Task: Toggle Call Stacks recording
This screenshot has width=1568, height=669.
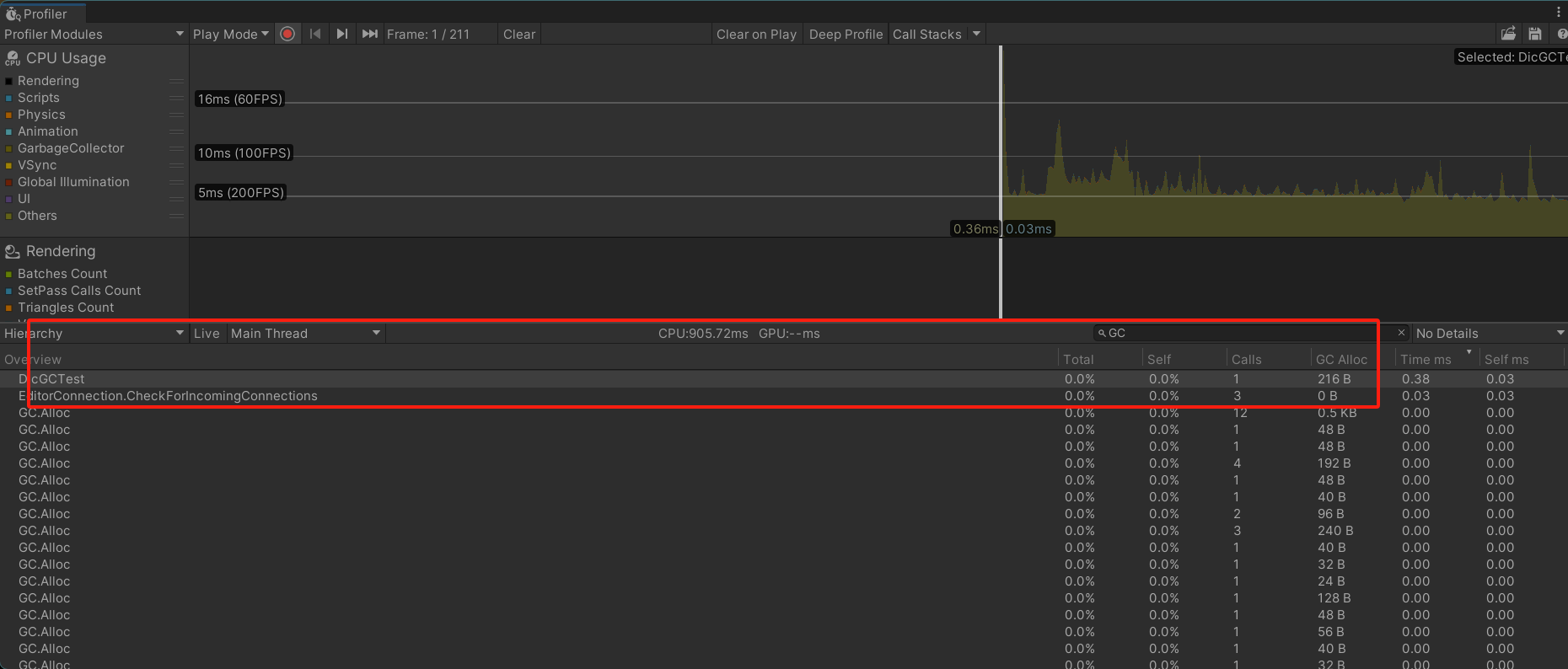Action: point(926,34)
